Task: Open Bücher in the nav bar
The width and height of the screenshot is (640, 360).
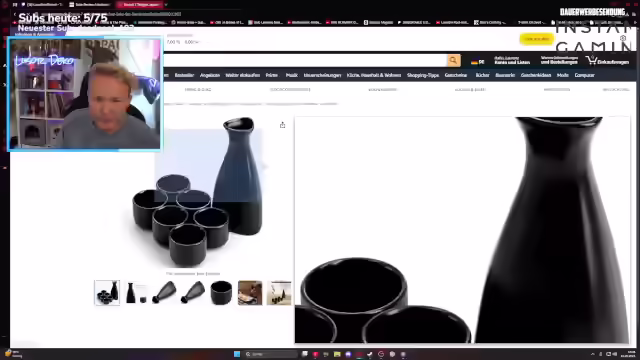Action: click(x=482, y=75)
